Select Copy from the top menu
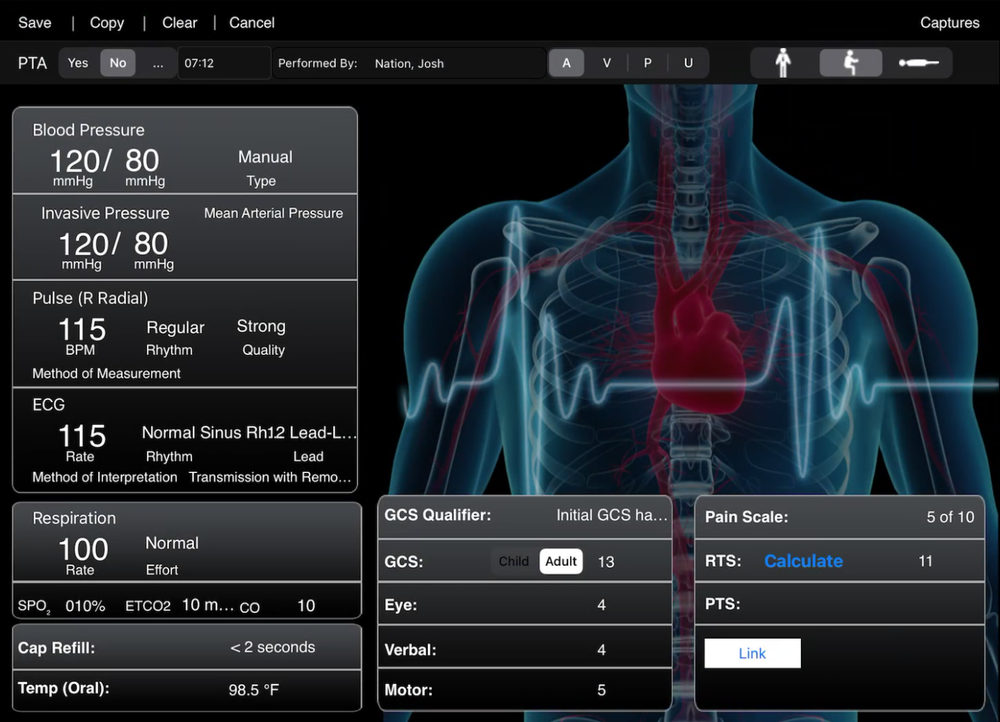This screenshot has width=1000, height=722. coord(106,22)
